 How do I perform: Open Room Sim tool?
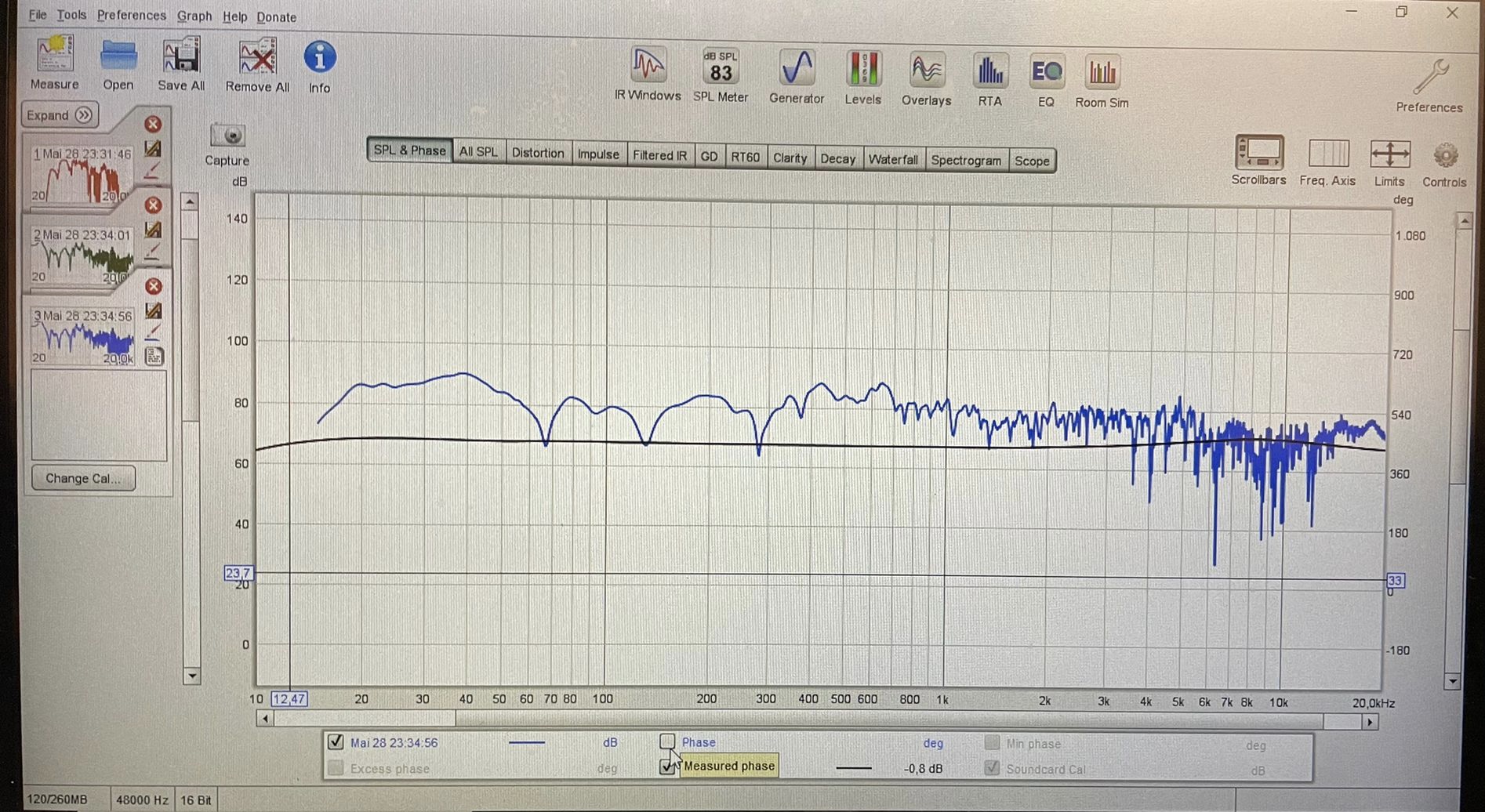click(x=1102, y=74)
